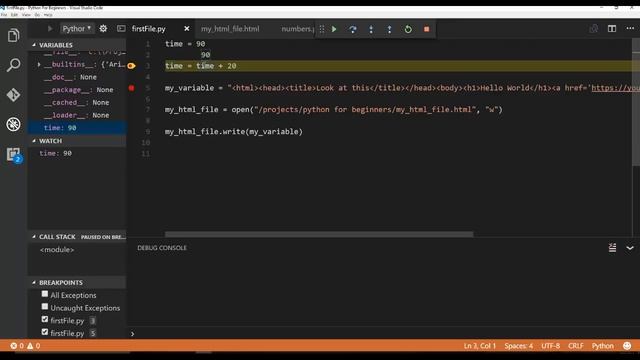Split the editor
The height and width of the screenshot is (360, 640).
612,29
